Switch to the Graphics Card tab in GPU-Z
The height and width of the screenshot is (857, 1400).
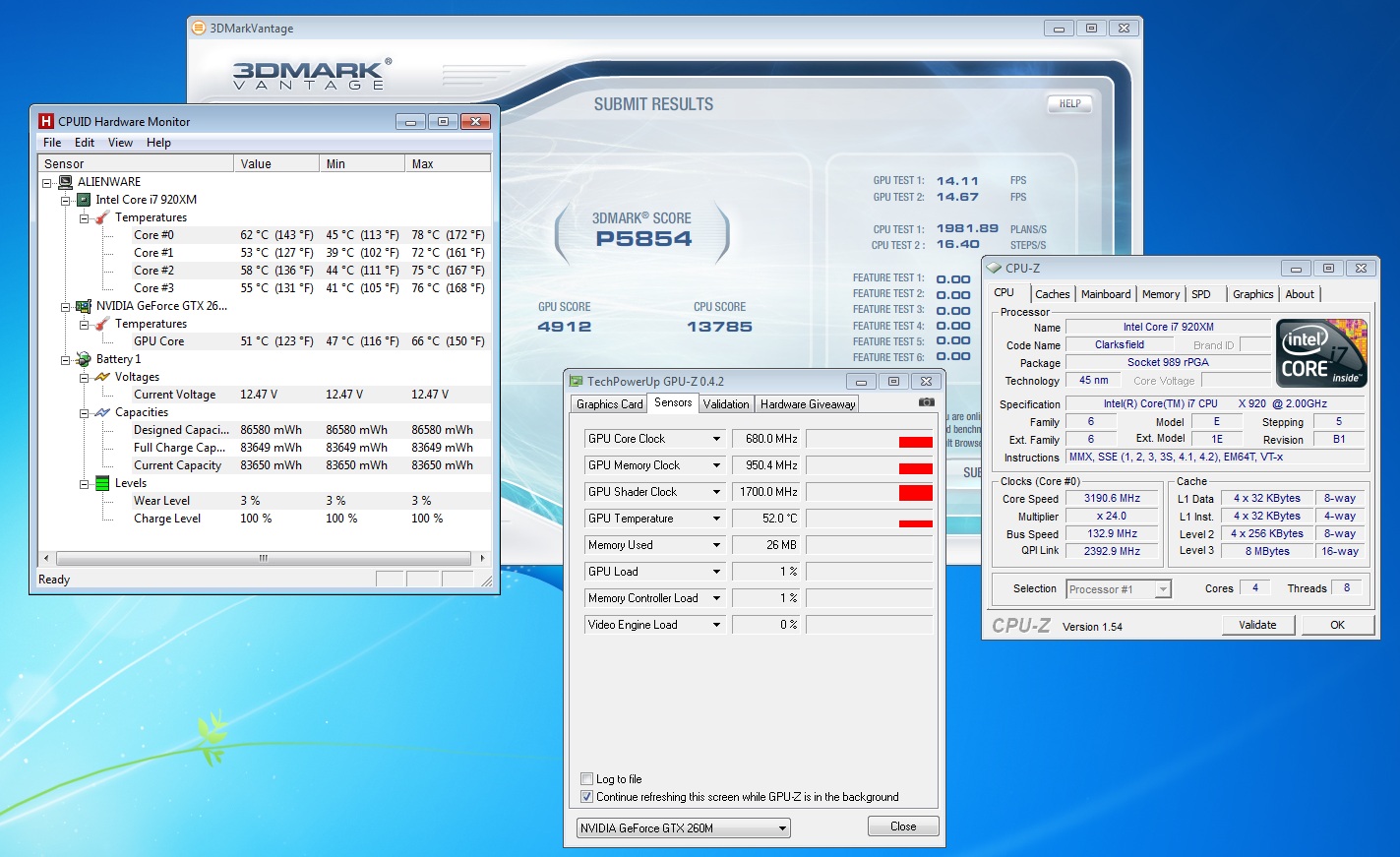point(609,404)
